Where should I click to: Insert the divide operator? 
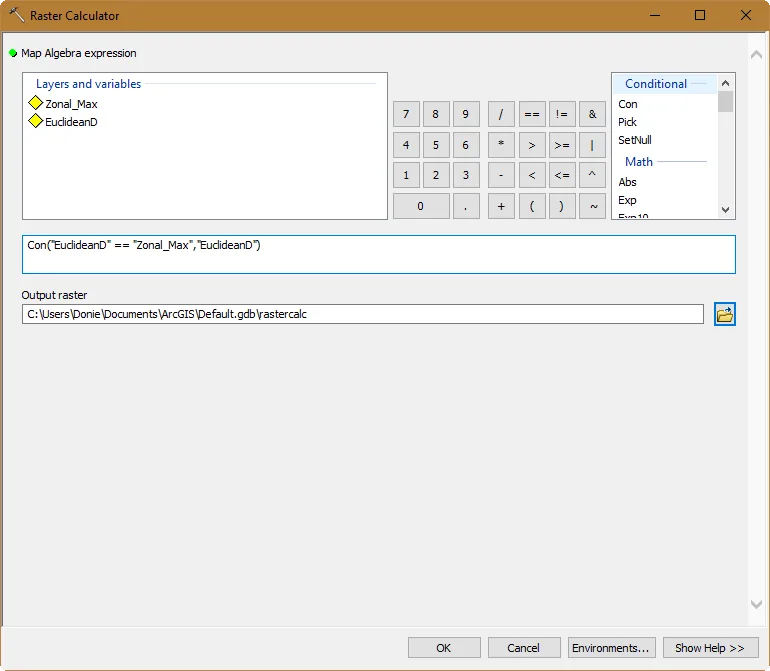click(x=501, y=114)
